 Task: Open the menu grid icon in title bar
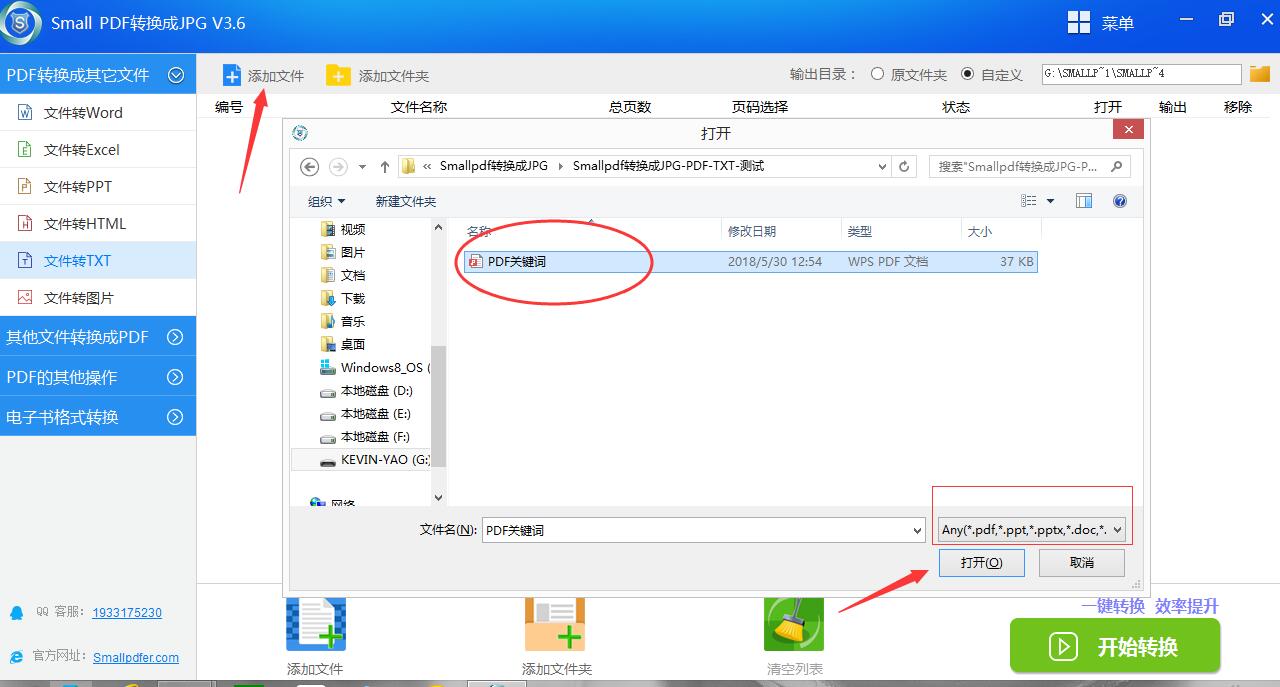pos(1079,22)
